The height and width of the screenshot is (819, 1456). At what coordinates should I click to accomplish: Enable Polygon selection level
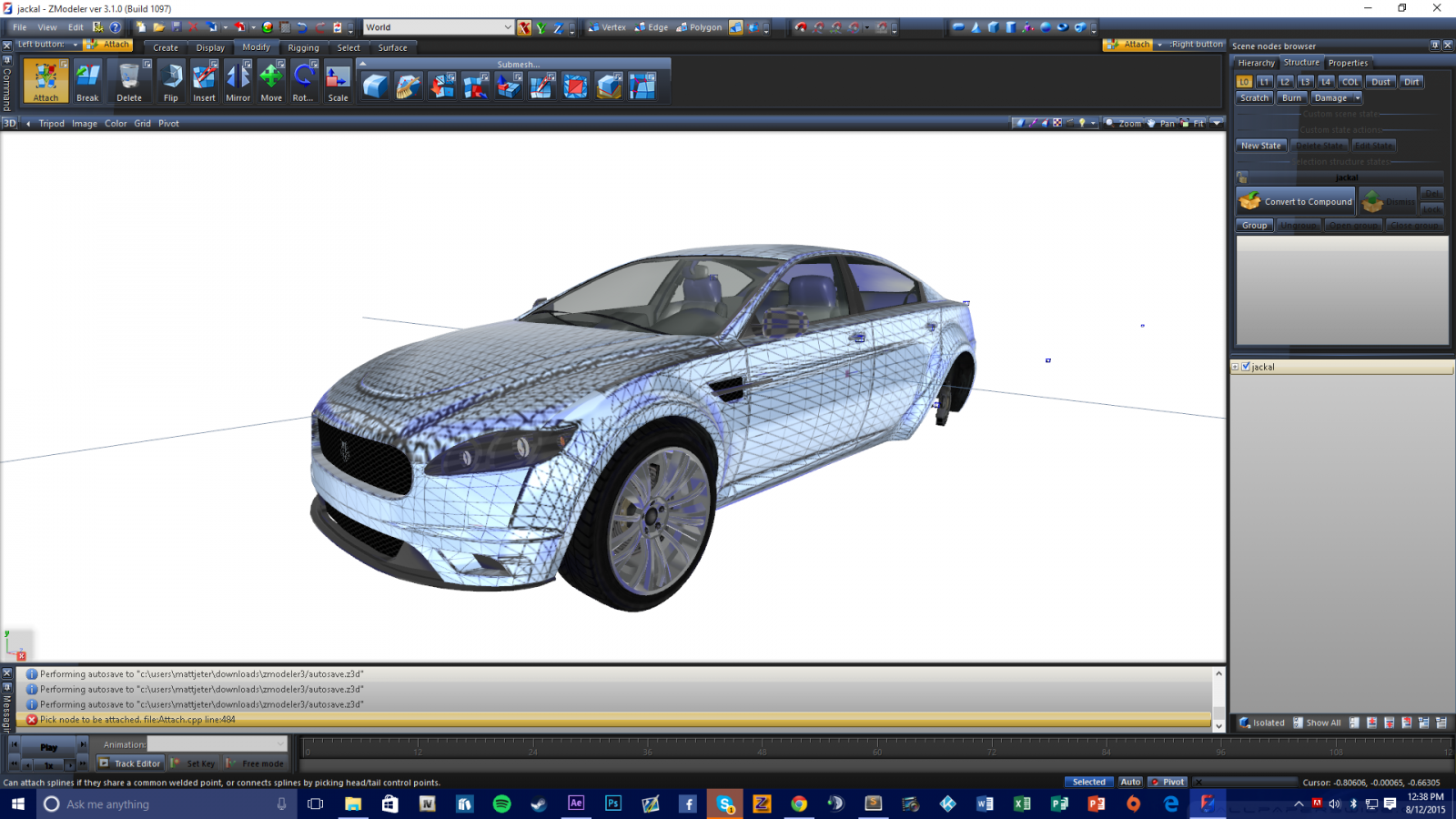tap(699, 27)
